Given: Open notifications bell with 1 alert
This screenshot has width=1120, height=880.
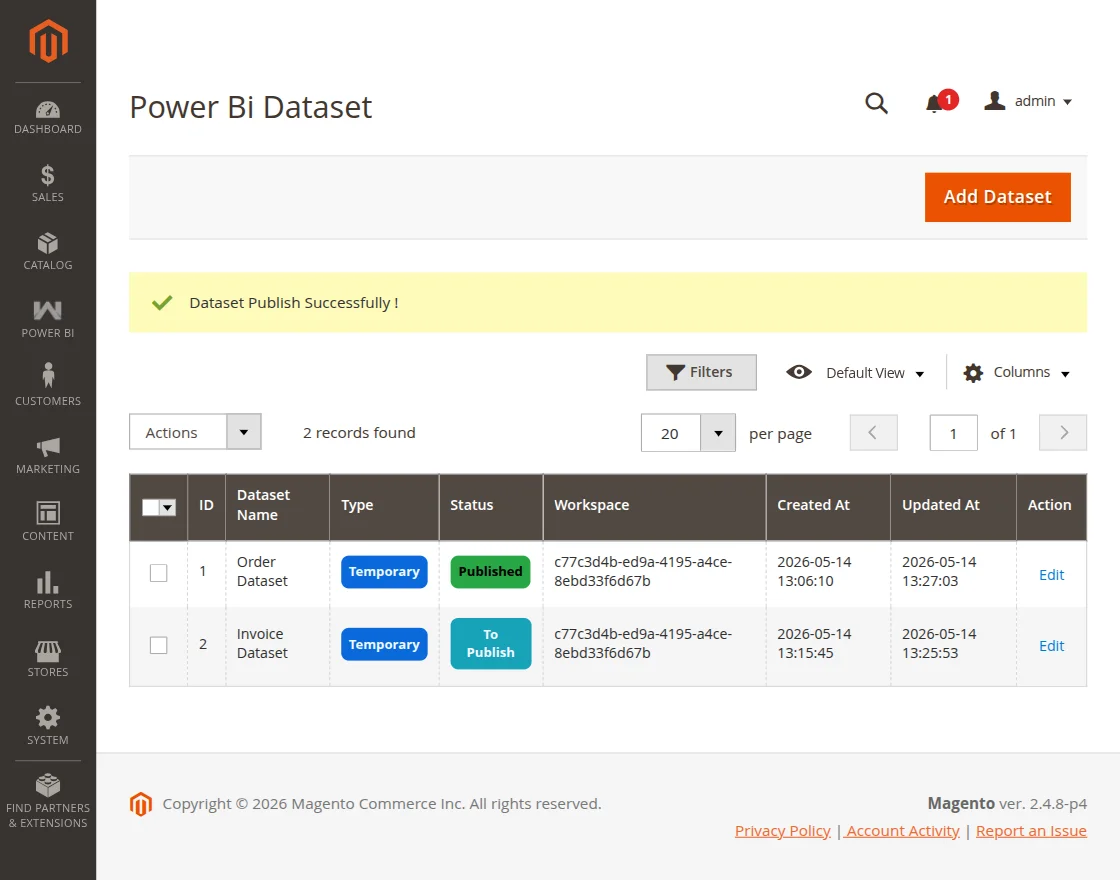Looking at the screenshot, I should pos(940,102).
